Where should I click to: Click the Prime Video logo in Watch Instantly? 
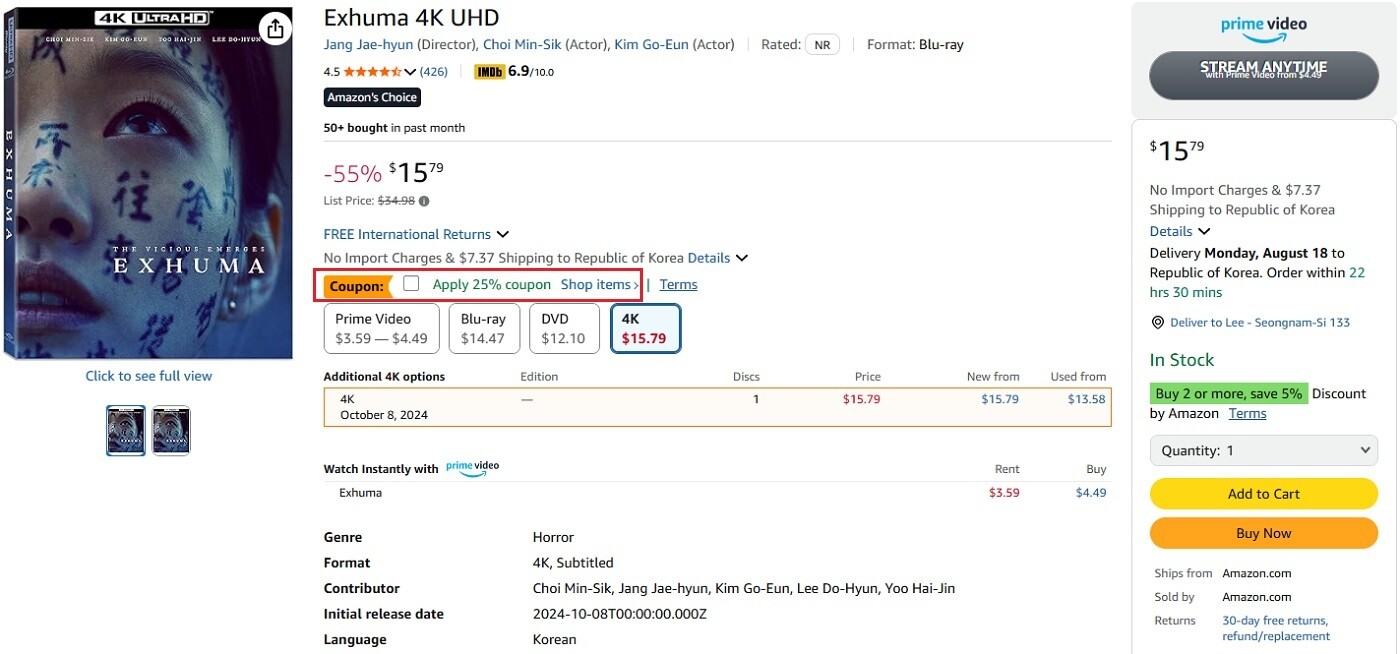472,467
